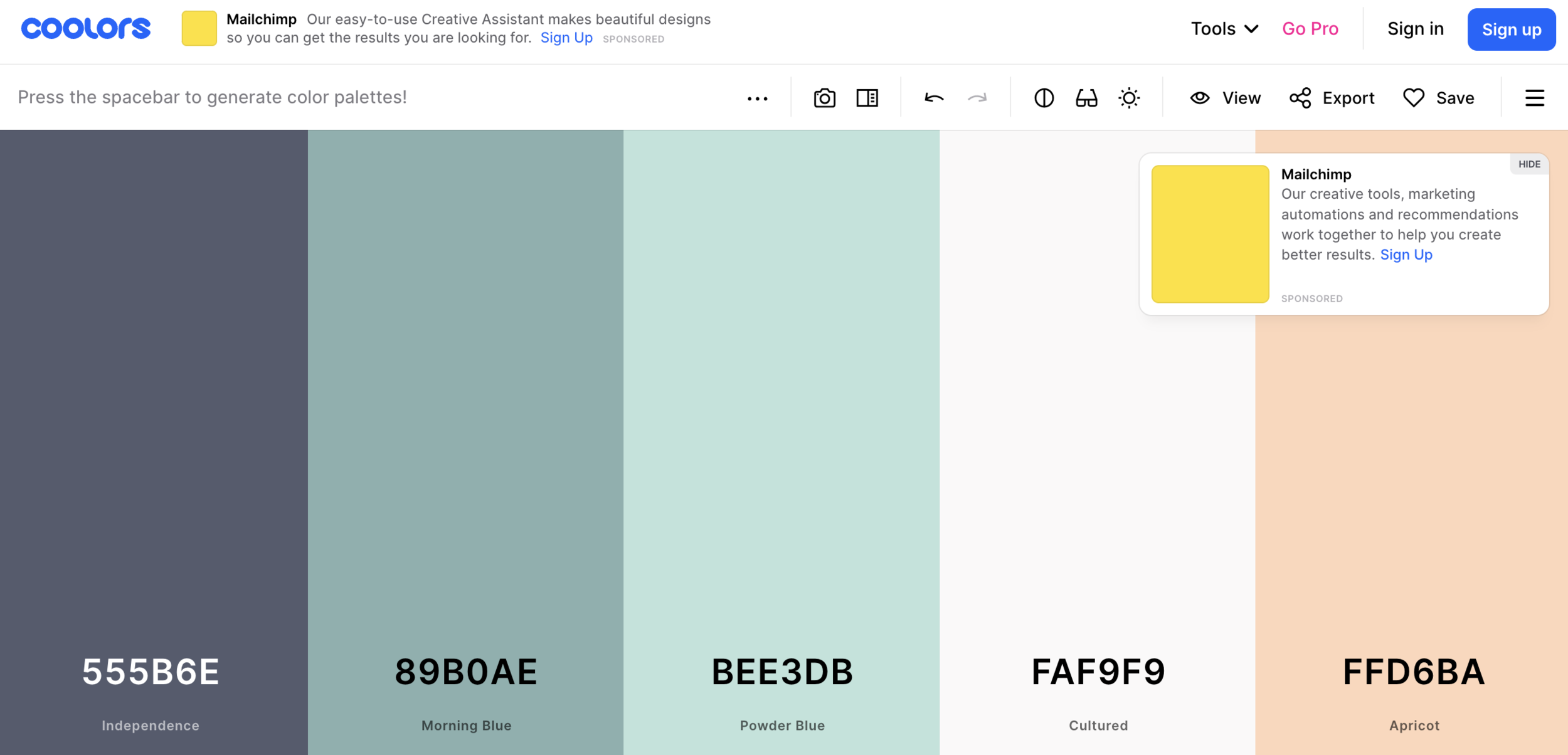1568x755 pixels.
Task: Open the adjust palette sun icon
Action: [x=1129, y=98]
